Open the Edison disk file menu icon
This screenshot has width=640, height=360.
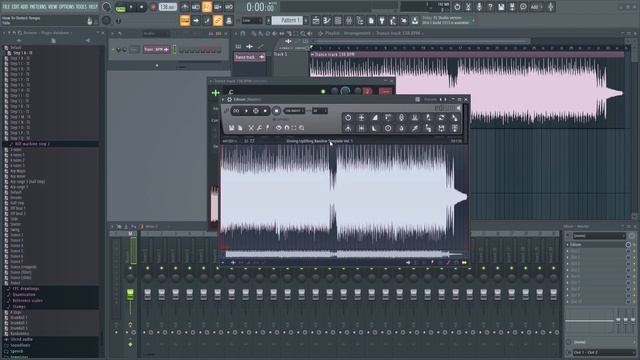tap(231, 128)
